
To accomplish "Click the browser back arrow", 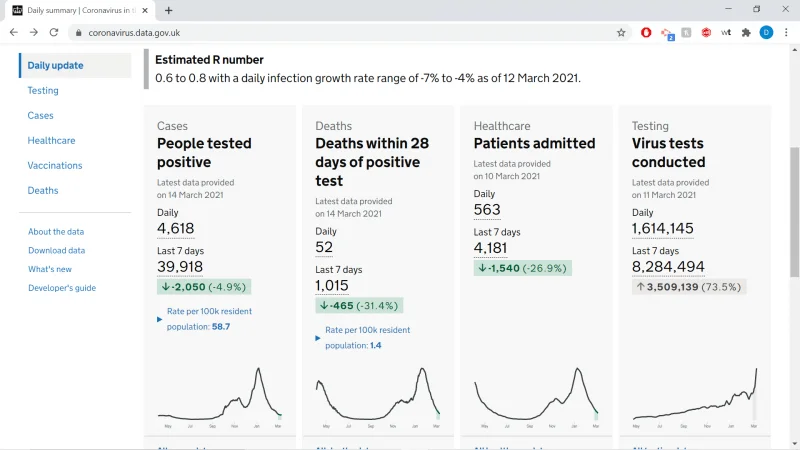I will pyautogui.click(x=14, y=32).
